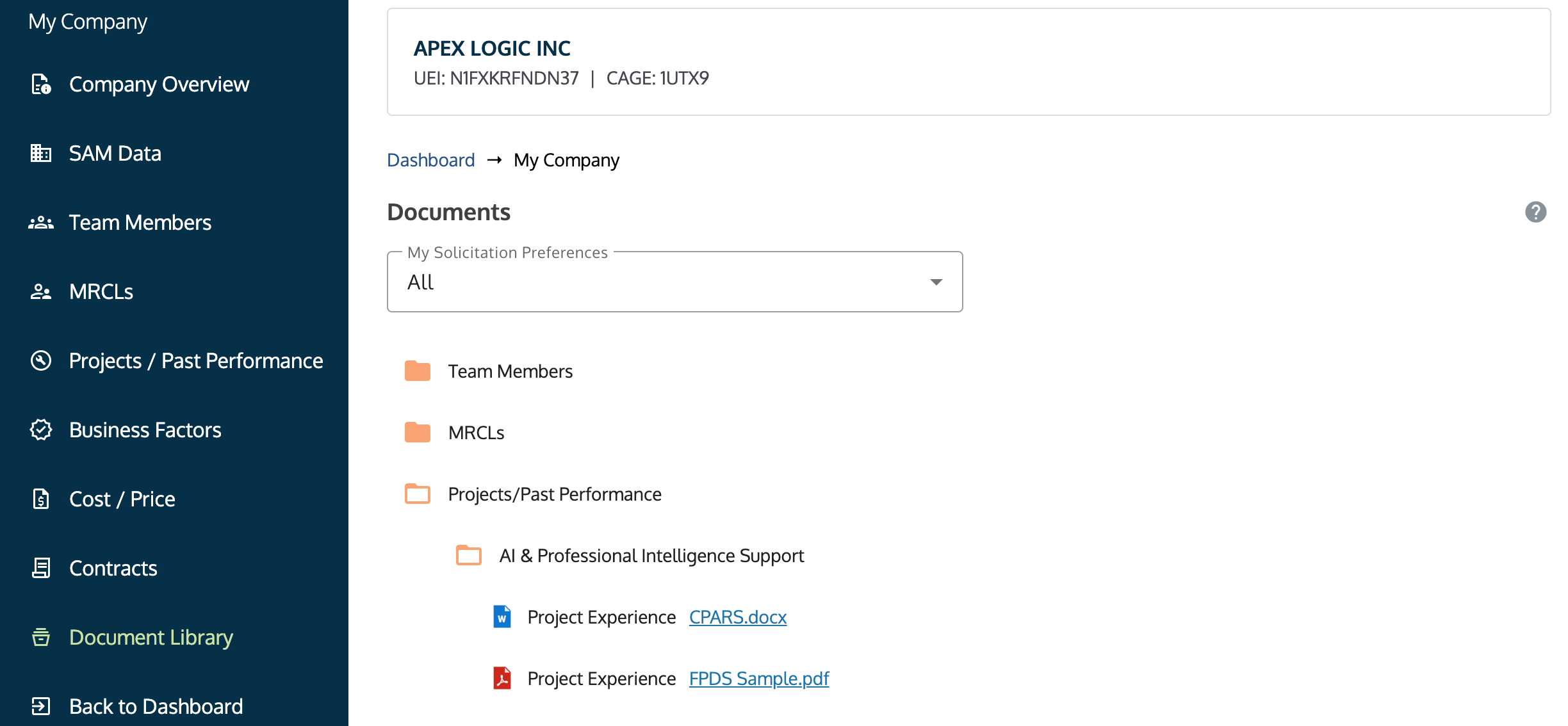
Task: Click the Cost / Price document icon
Action: [x=41, y=499]
